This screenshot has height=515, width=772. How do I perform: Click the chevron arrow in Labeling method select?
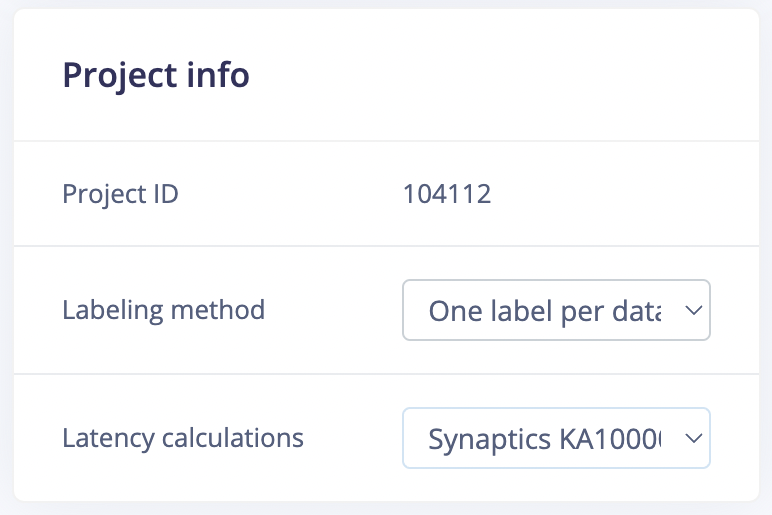[693, 311]
